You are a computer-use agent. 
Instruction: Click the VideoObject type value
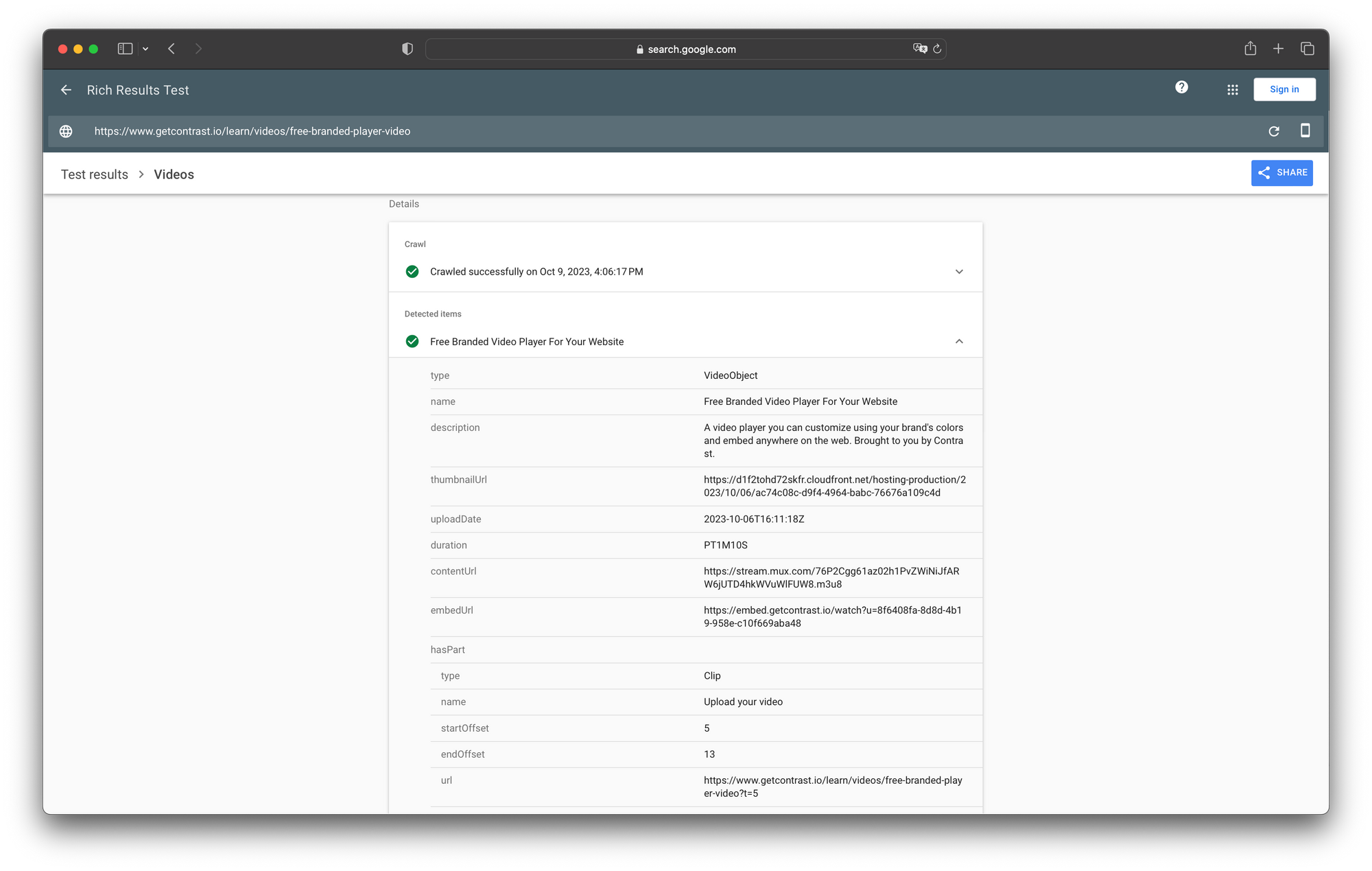[x=731, y=375]
